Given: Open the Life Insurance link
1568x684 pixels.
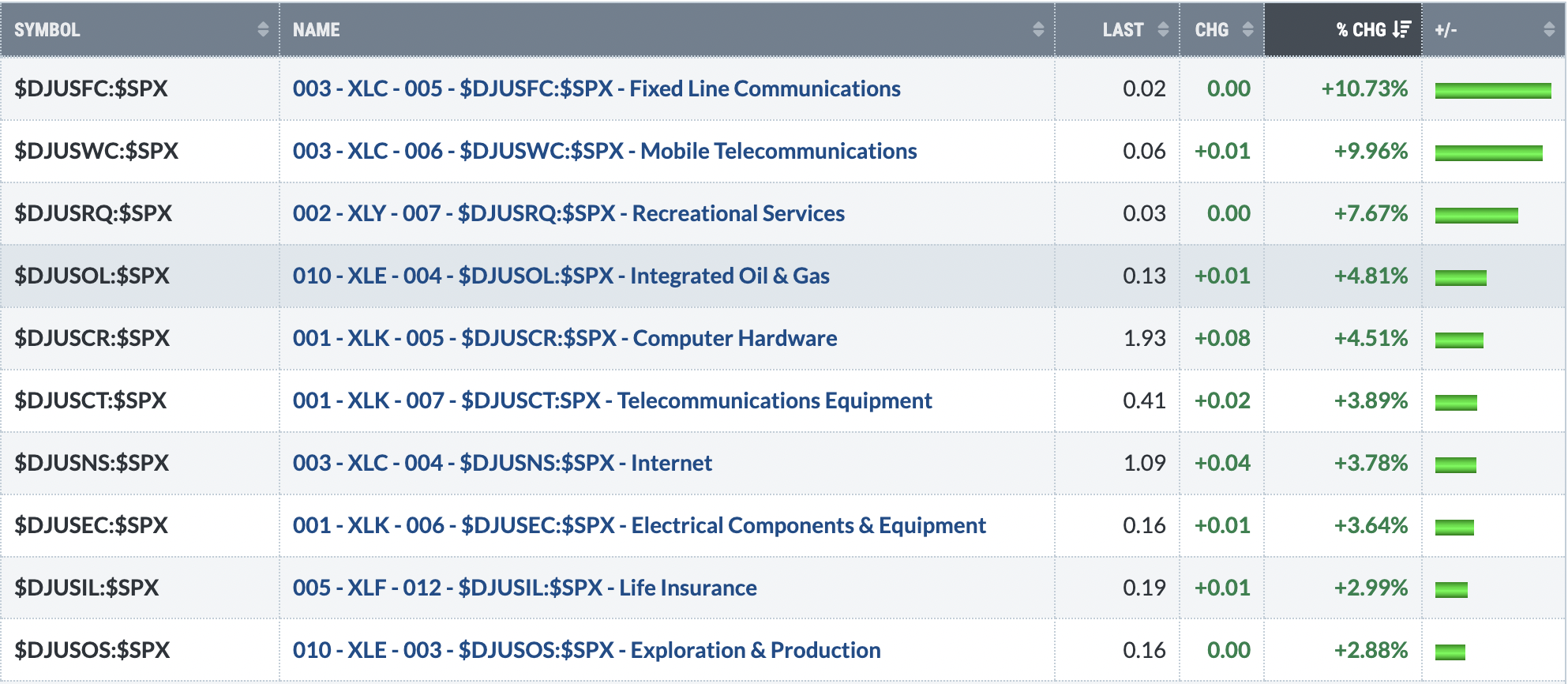Looking at the screenshot, I should [x=524, y=588].
